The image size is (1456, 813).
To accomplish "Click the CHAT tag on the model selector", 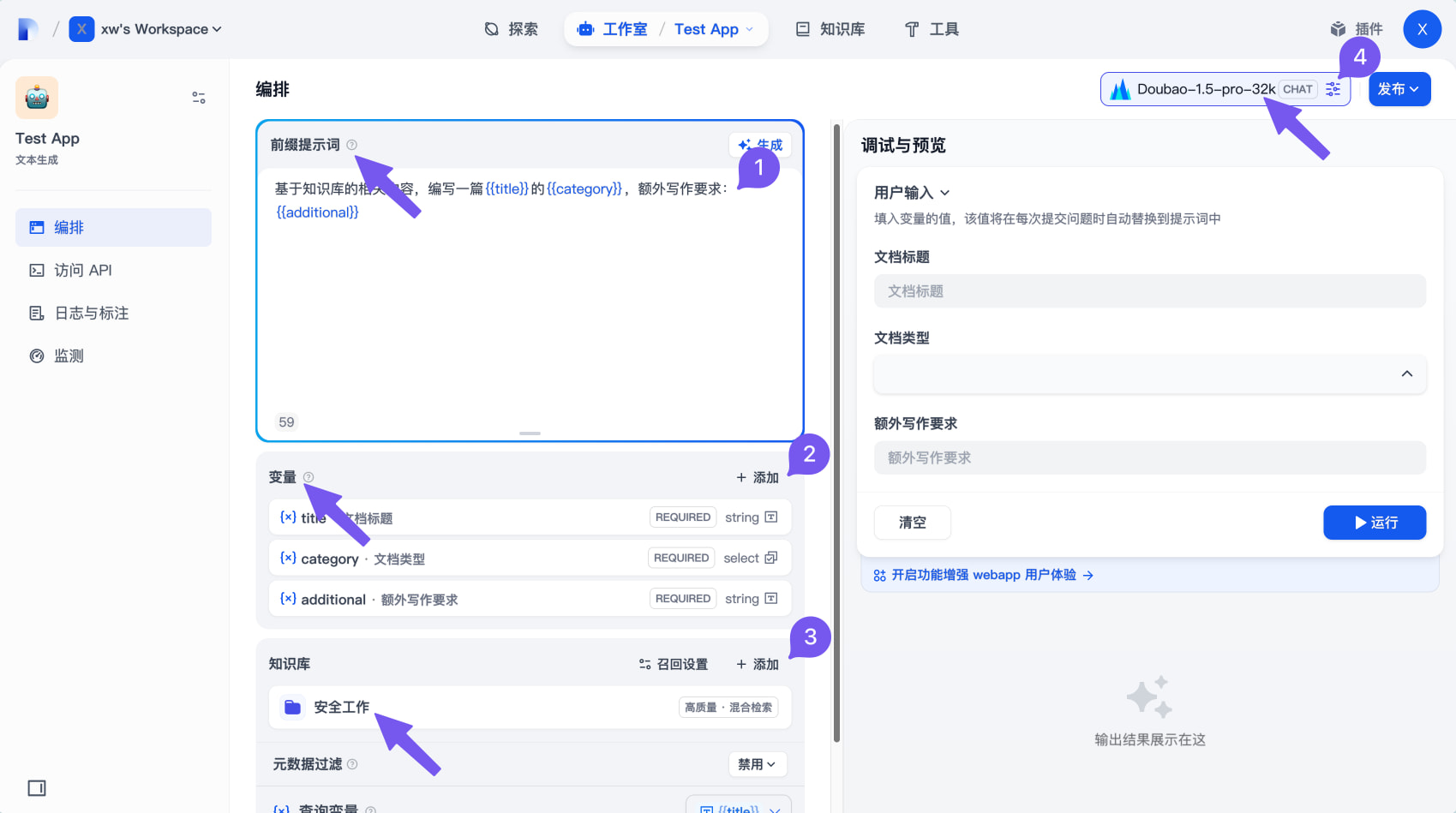I will [x=1297, y=89].
